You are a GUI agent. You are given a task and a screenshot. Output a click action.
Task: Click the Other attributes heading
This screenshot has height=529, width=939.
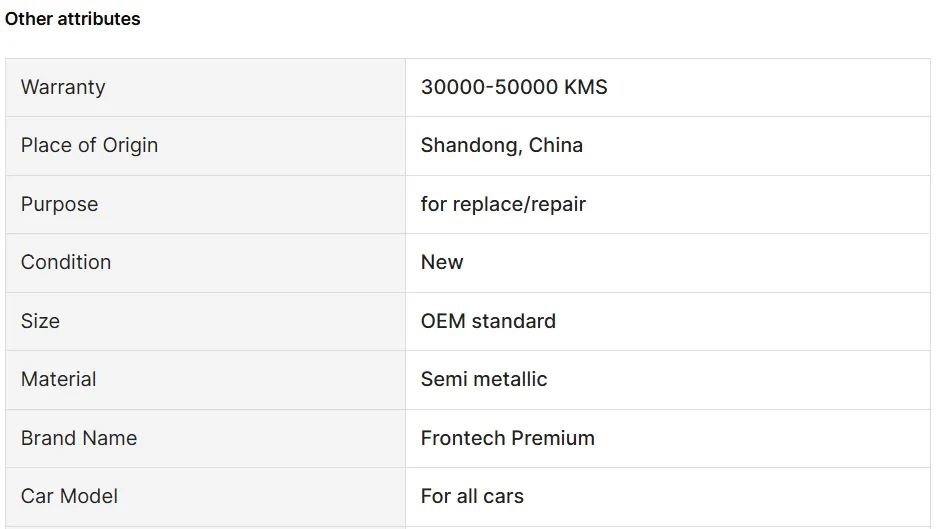coord(72,19)
